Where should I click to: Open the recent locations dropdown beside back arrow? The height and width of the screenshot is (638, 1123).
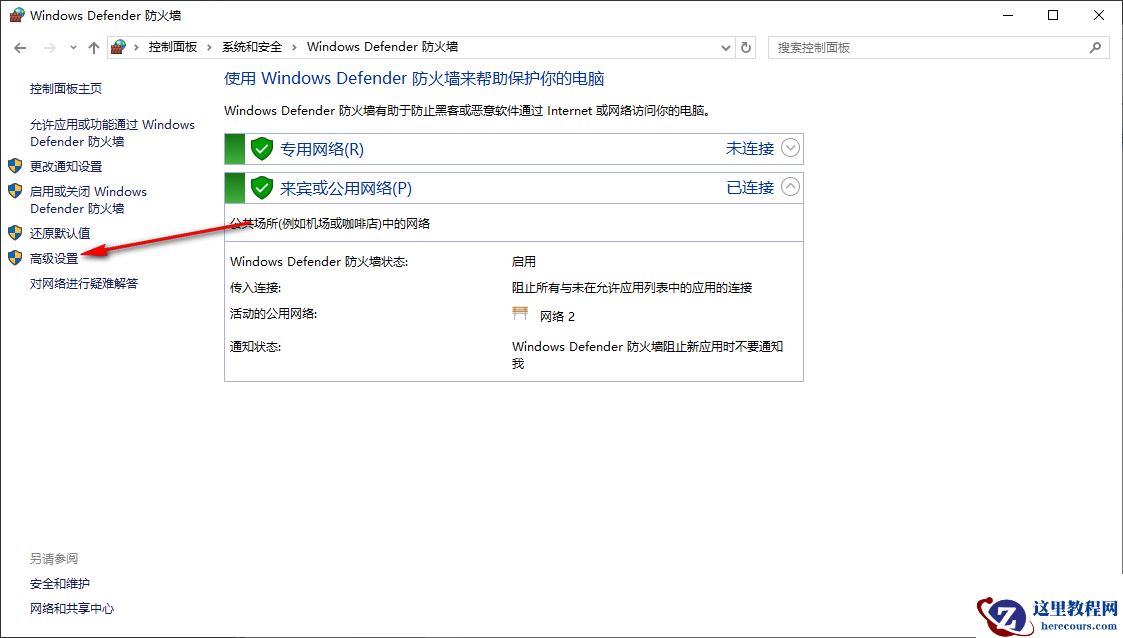(72, 47)
